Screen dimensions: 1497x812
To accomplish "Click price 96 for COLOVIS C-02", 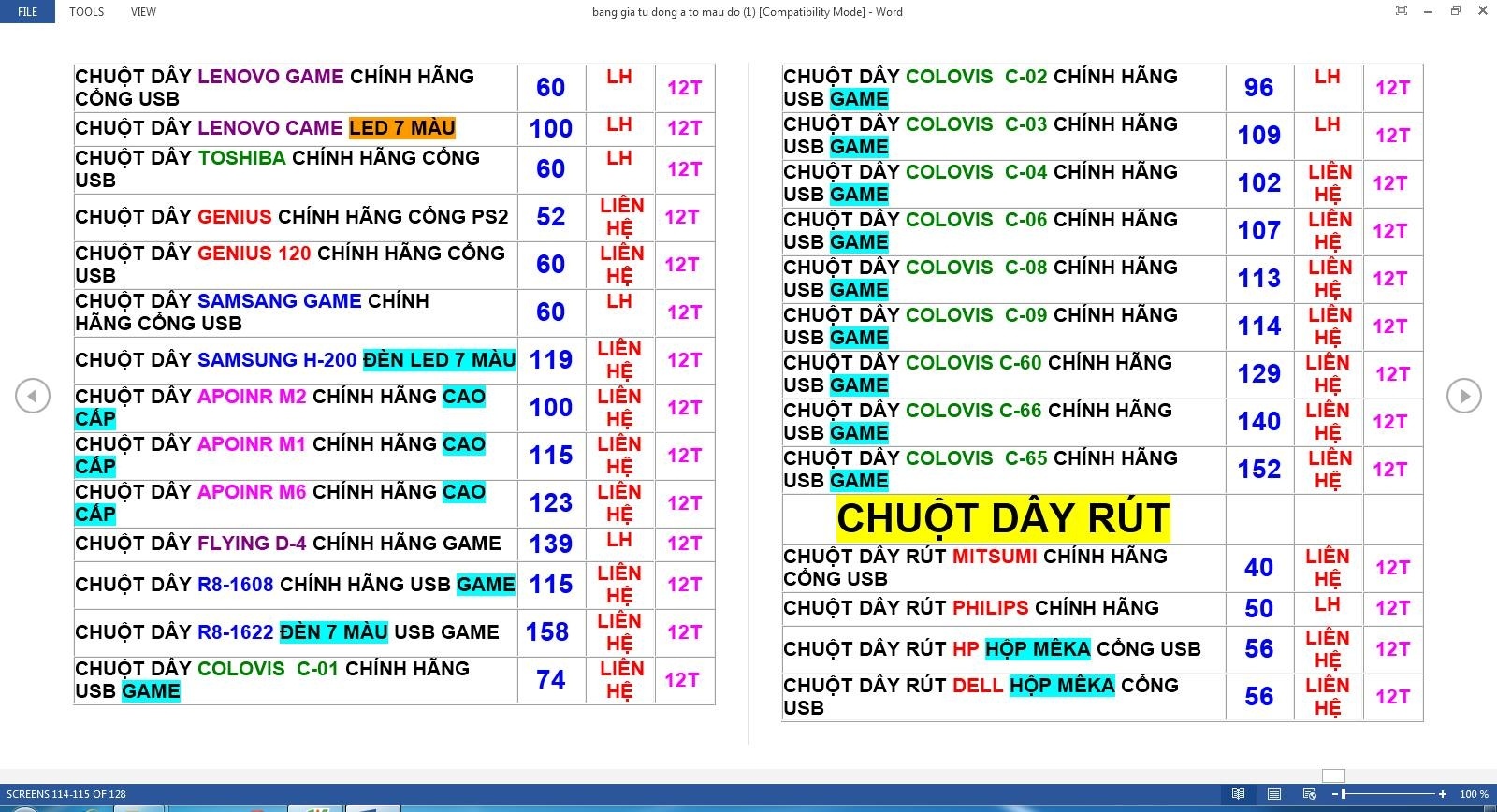I will (1259, 88).
